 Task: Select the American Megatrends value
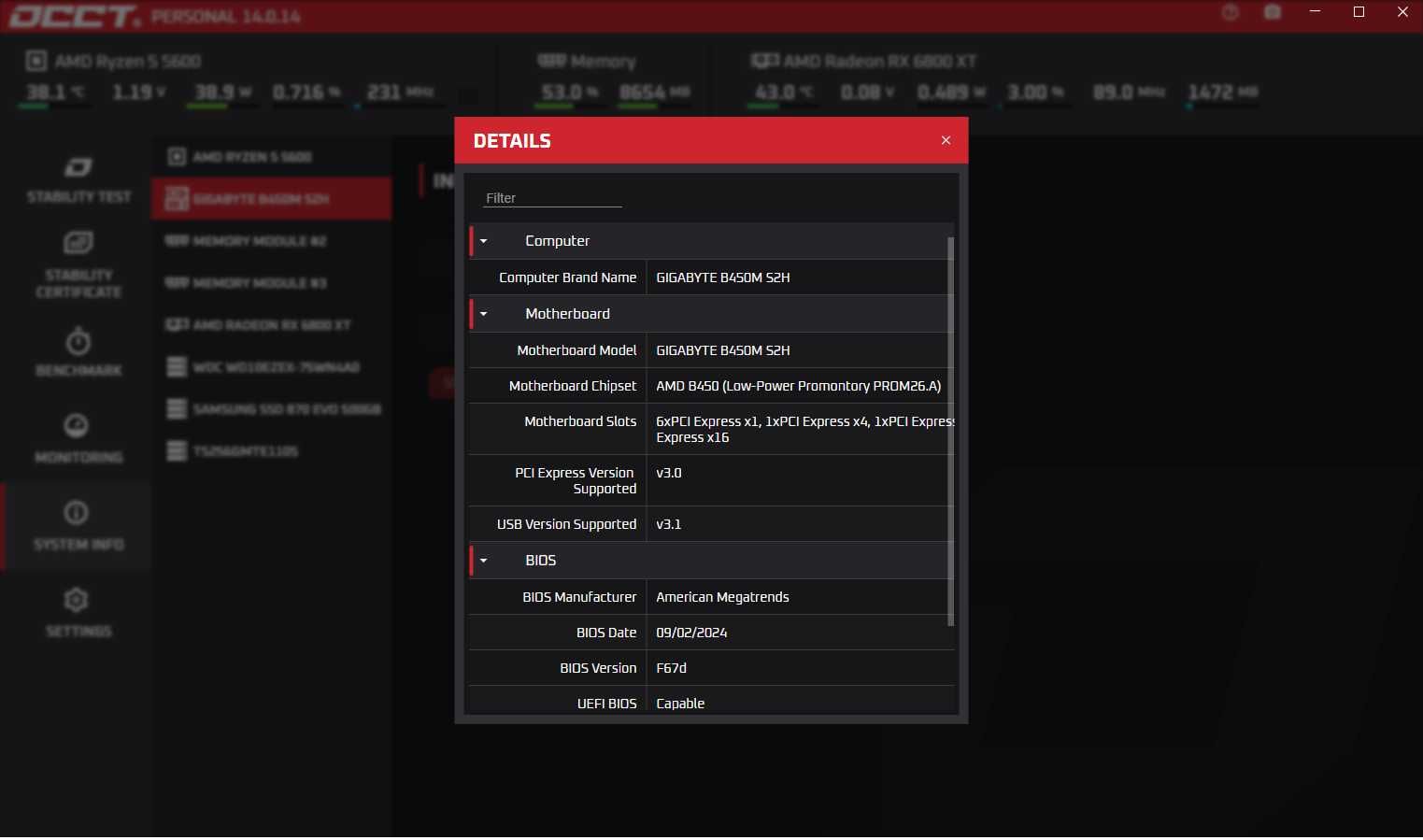tap(722, 597)
